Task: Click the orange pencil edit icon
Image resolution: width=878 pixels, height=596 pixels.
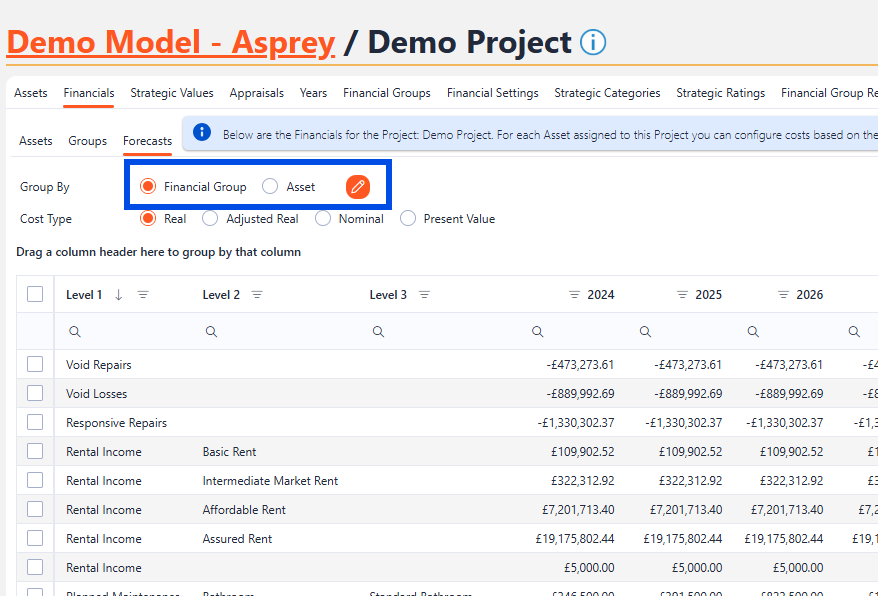Action: coord(358,187)
